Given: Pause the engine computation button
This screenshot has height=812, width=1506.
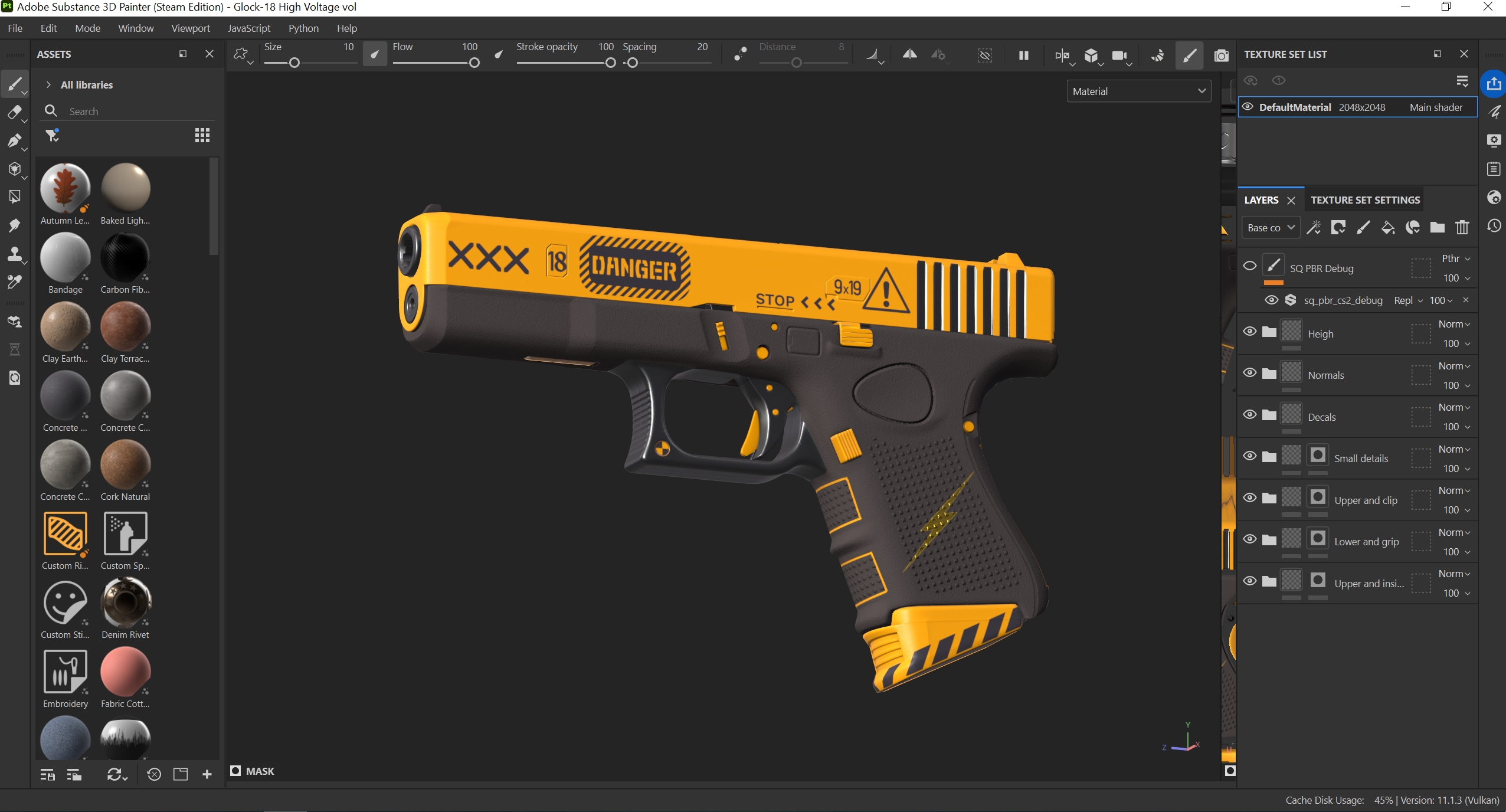Looking at the screenshot, I should 1024,55.
